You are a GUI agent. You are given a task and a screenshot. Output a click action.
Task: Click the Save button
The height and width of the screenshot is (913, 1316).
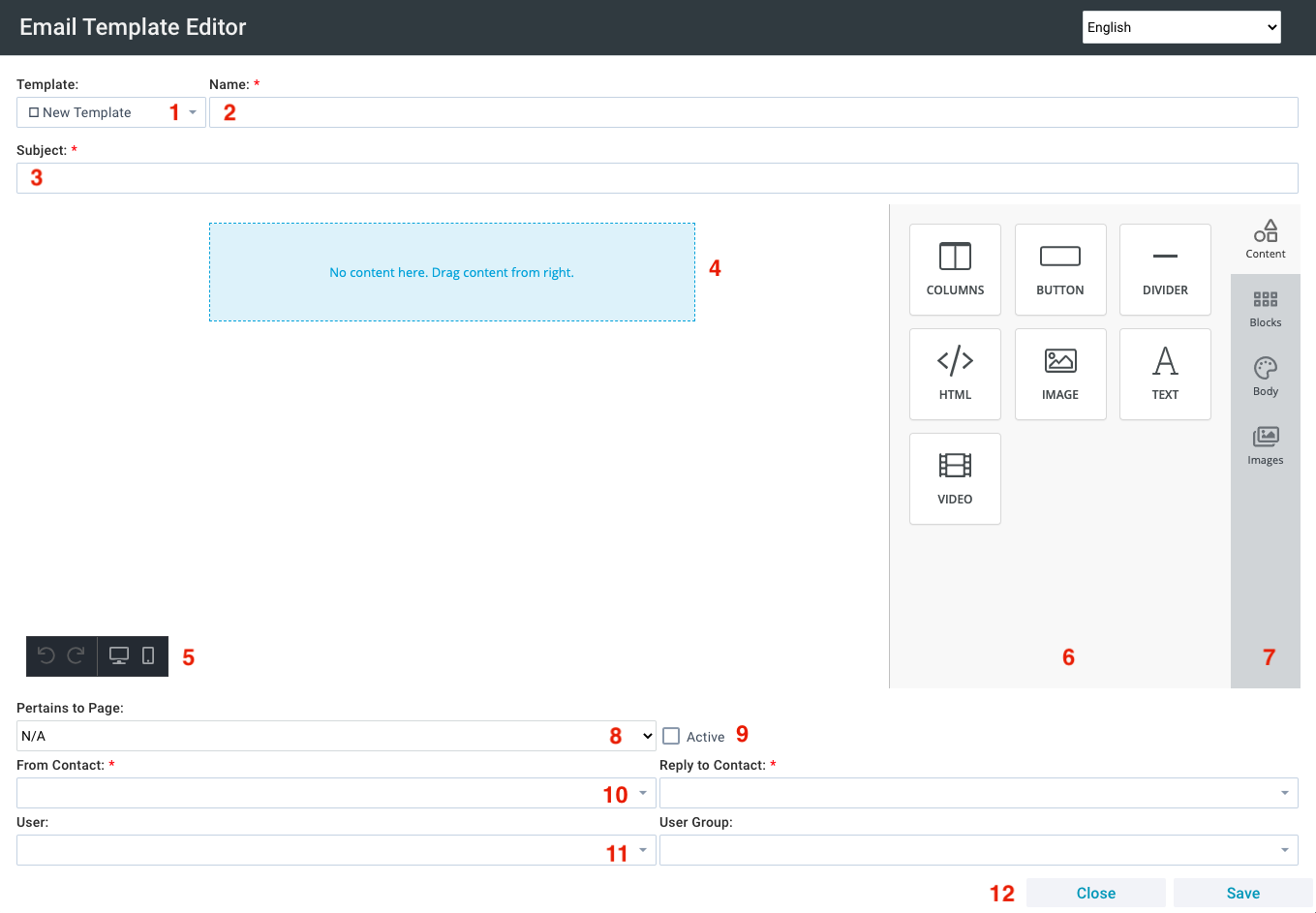1242,893
